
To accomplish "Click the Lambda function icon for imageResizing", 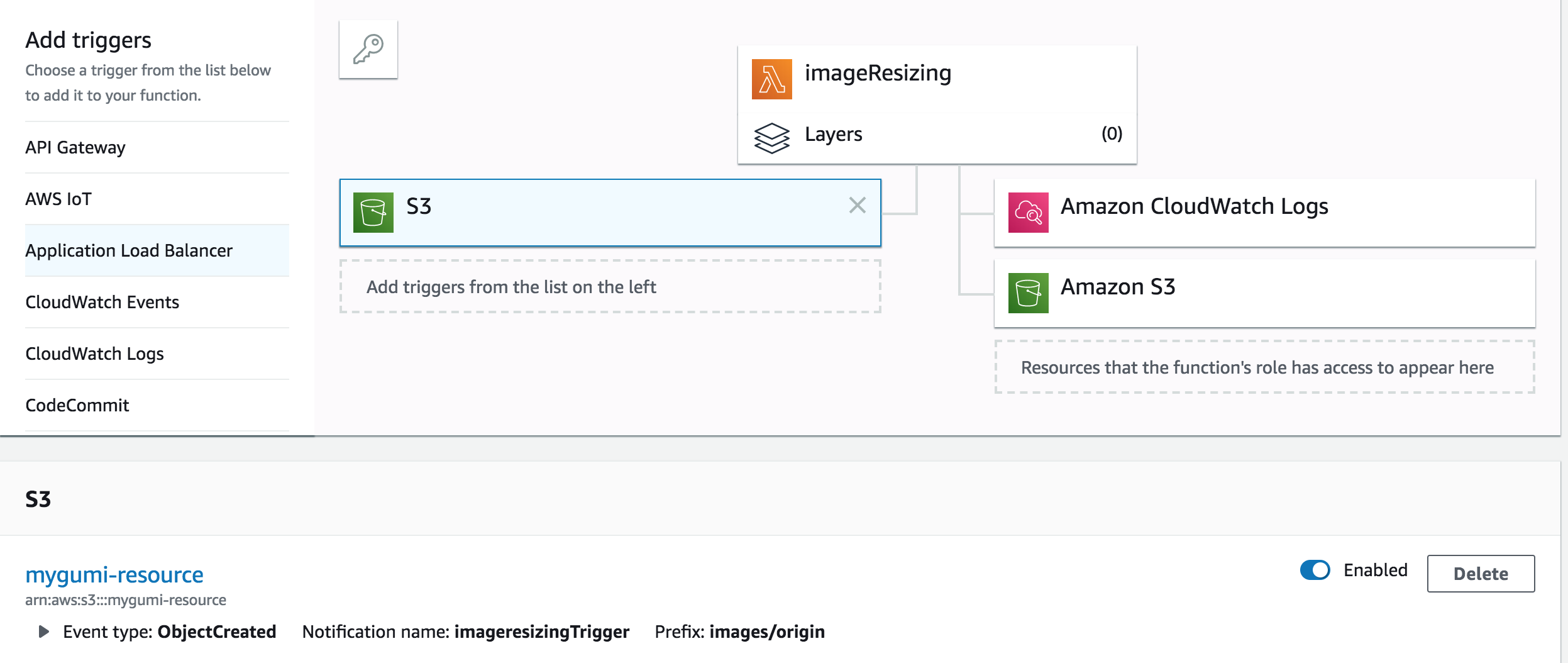I will click(x=771, y=79).
